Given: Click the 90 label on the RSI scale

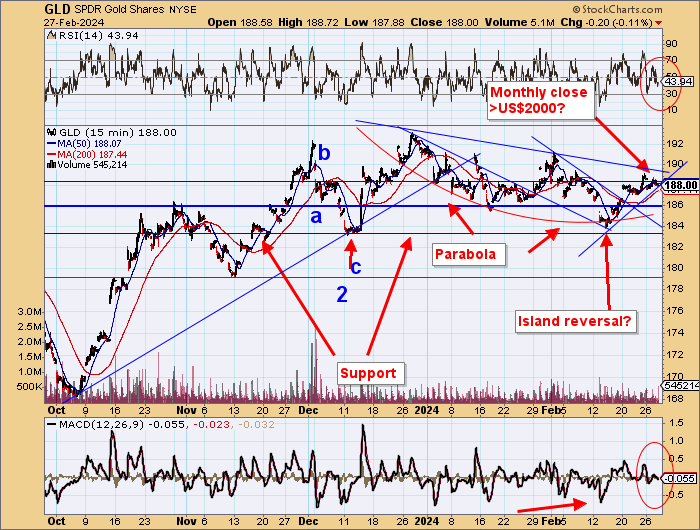Looking at the screenshot, I should point(672,44).
